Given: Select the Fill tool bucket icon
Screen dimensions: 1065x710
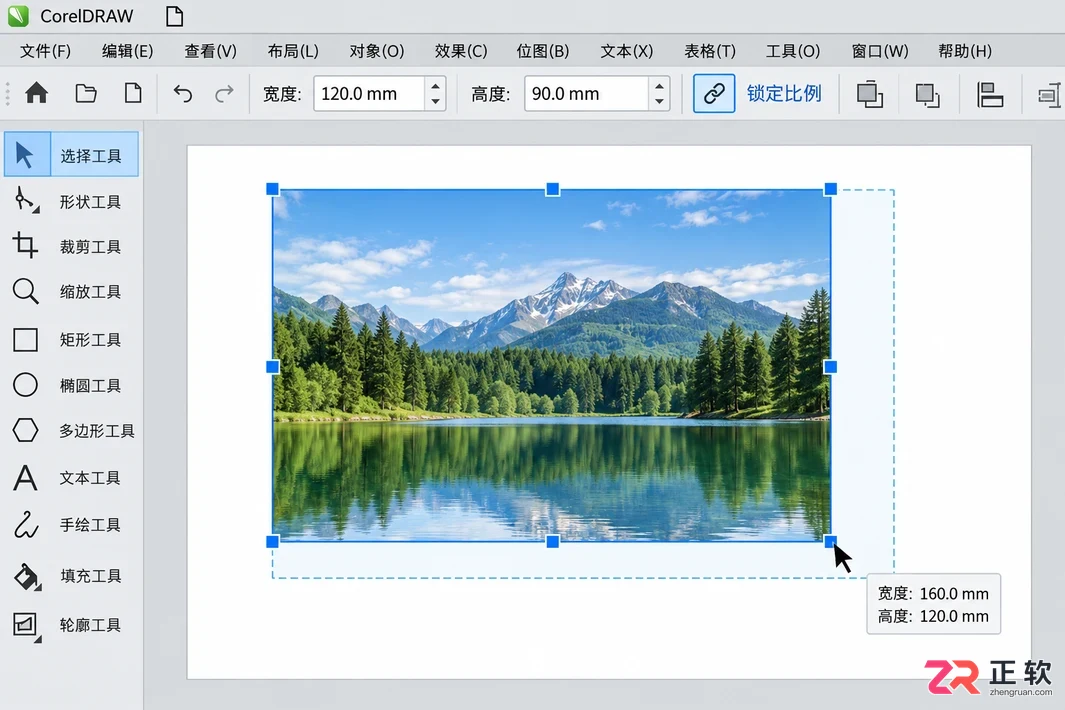Looking at the screenshot, I should point(27,576).
